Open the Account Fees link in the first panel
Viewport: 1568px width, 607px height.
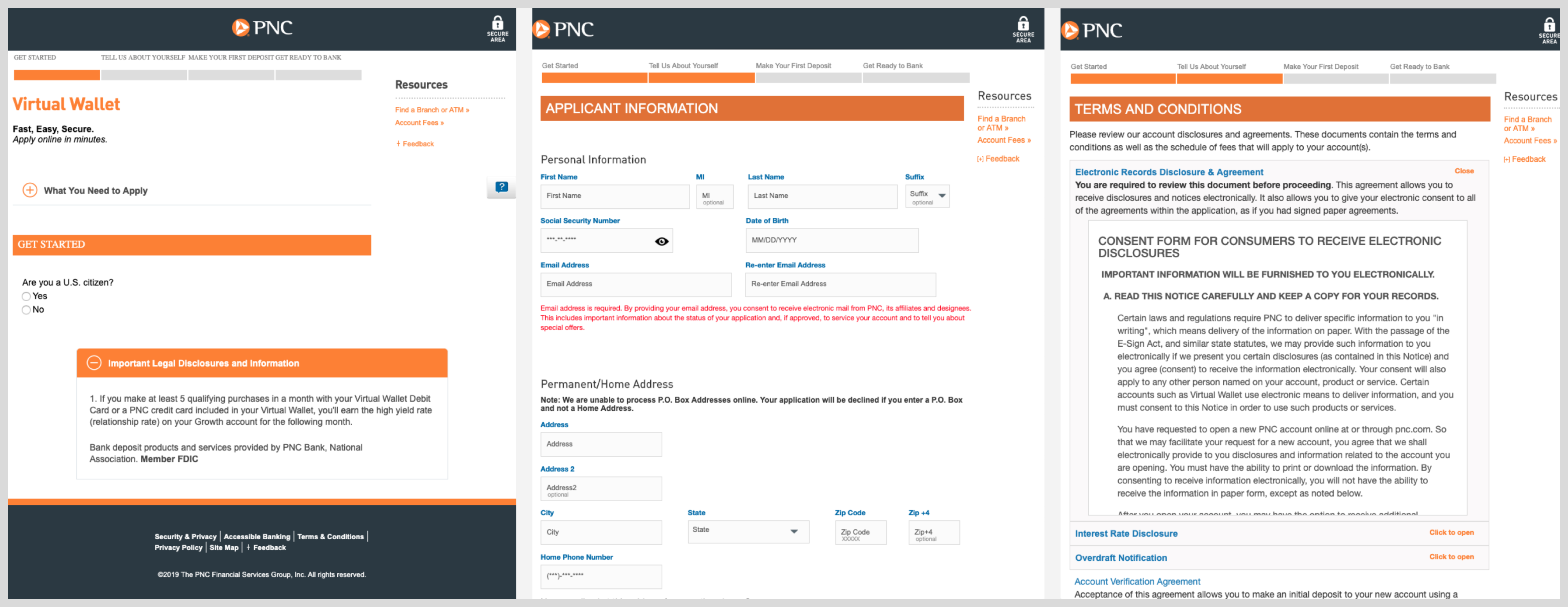click(419, 122)
